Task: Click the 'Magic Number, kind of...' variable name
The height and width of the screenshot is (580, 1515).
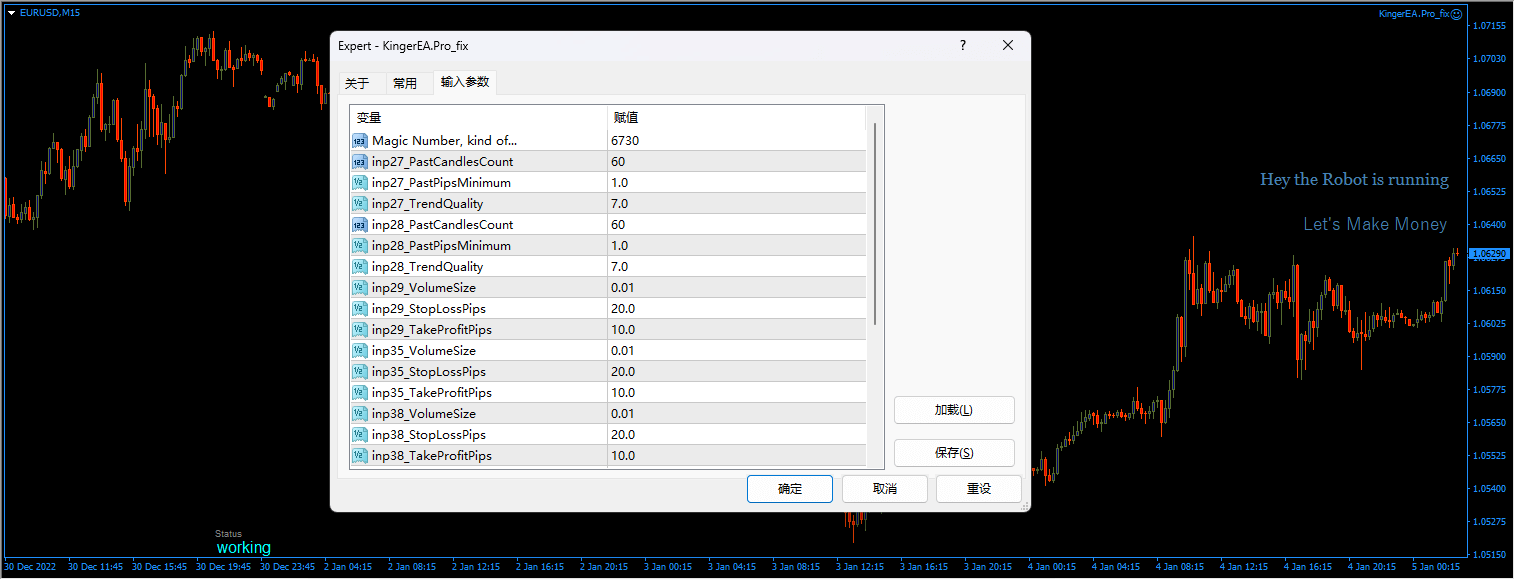Action: [x=445, y=141]
